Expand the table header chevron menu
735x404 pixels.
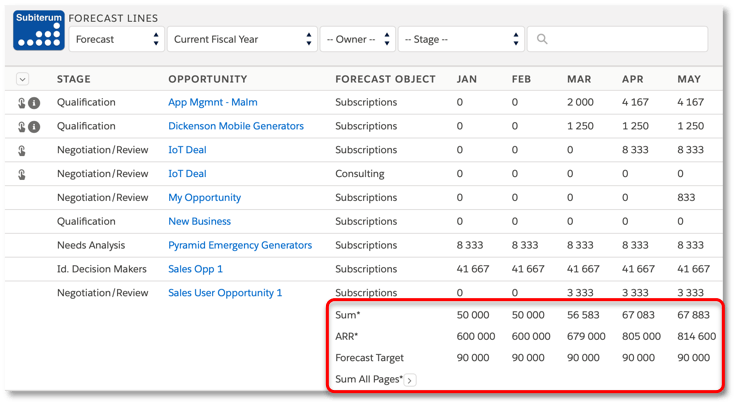click(22, 79)
